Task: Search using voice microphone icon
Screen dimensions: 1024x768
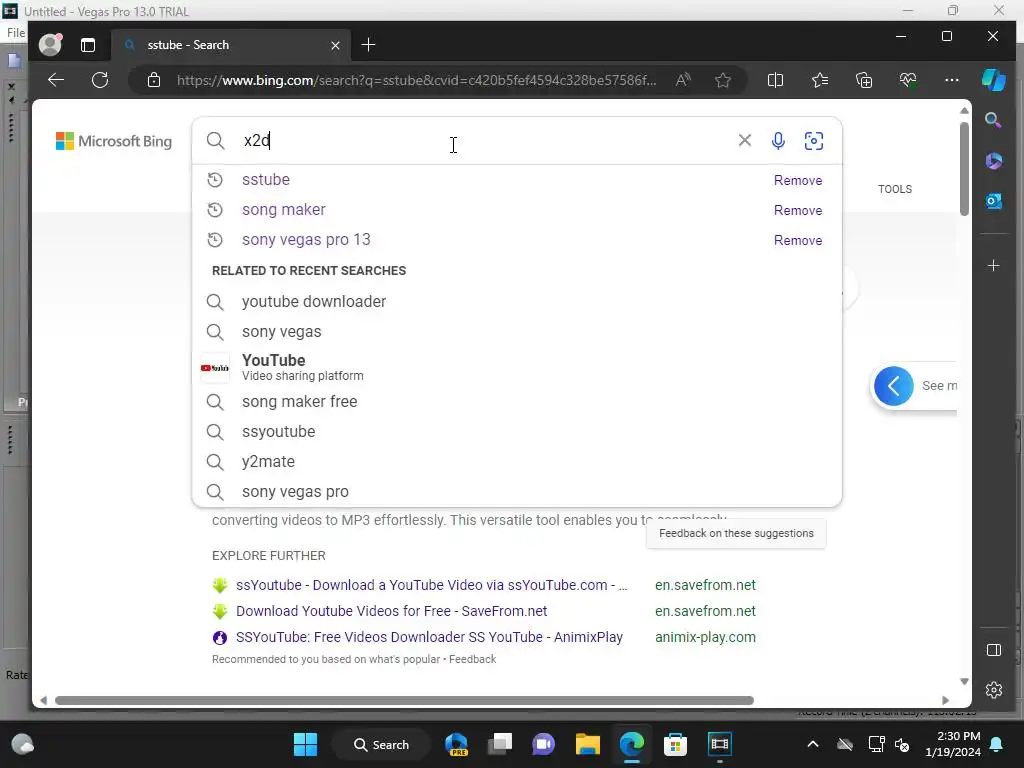Action: [x=778, y=140]
